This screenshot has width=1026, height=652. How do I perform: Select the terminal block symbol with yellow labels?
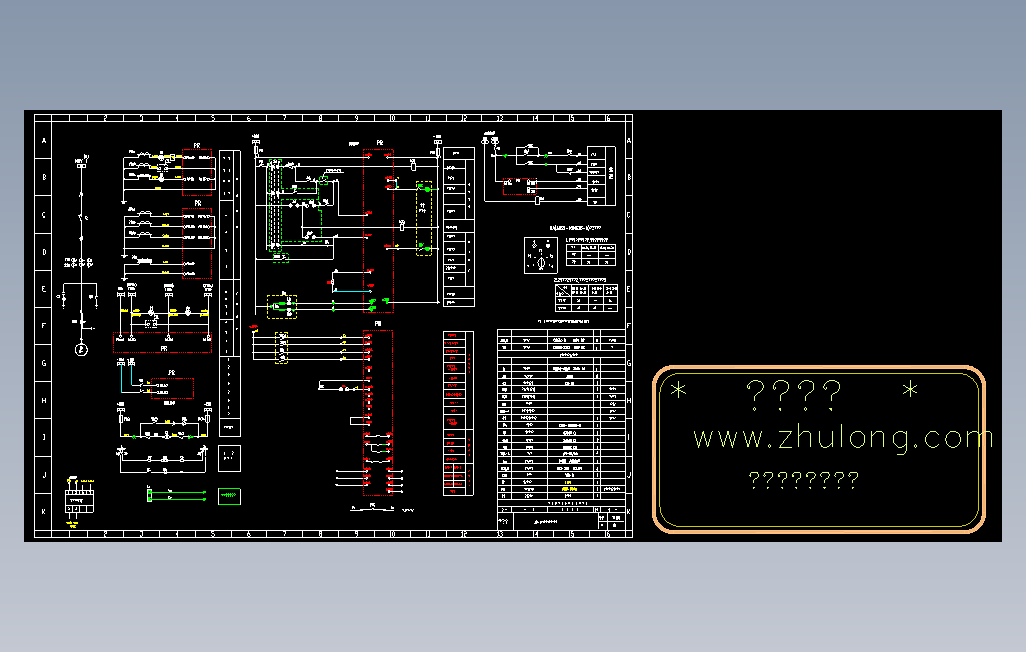[x=79, y=501]
